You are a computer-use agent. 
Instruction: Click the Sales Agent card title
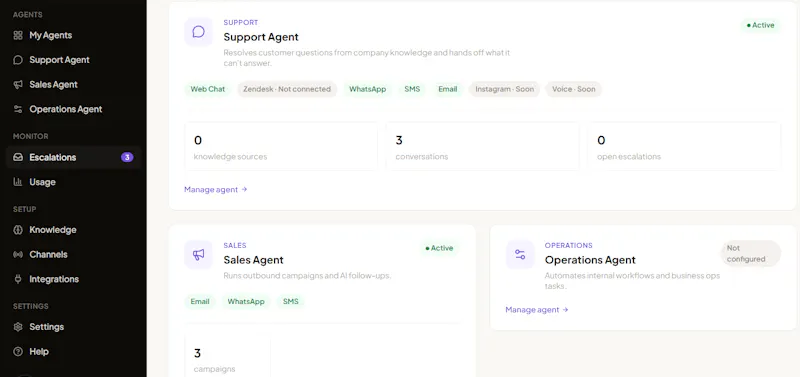point(253,260)
